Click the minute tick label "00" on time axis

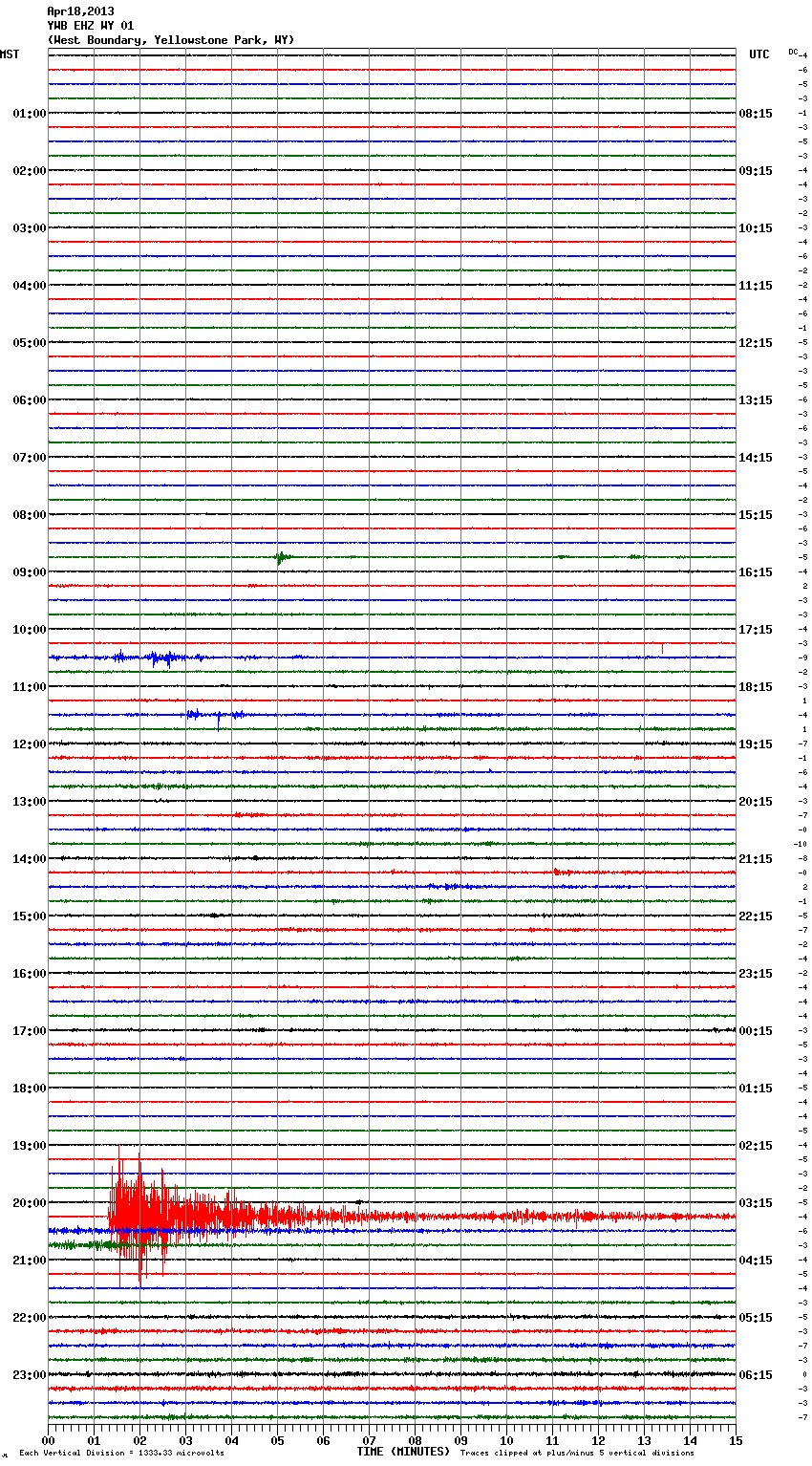[48, 1441]
